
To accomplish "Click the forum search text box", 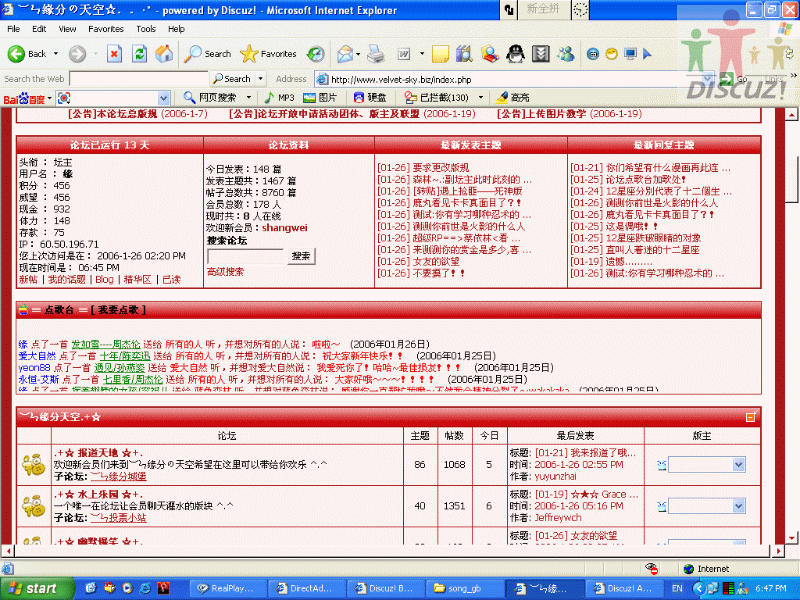I will click(x=245, y=256).
